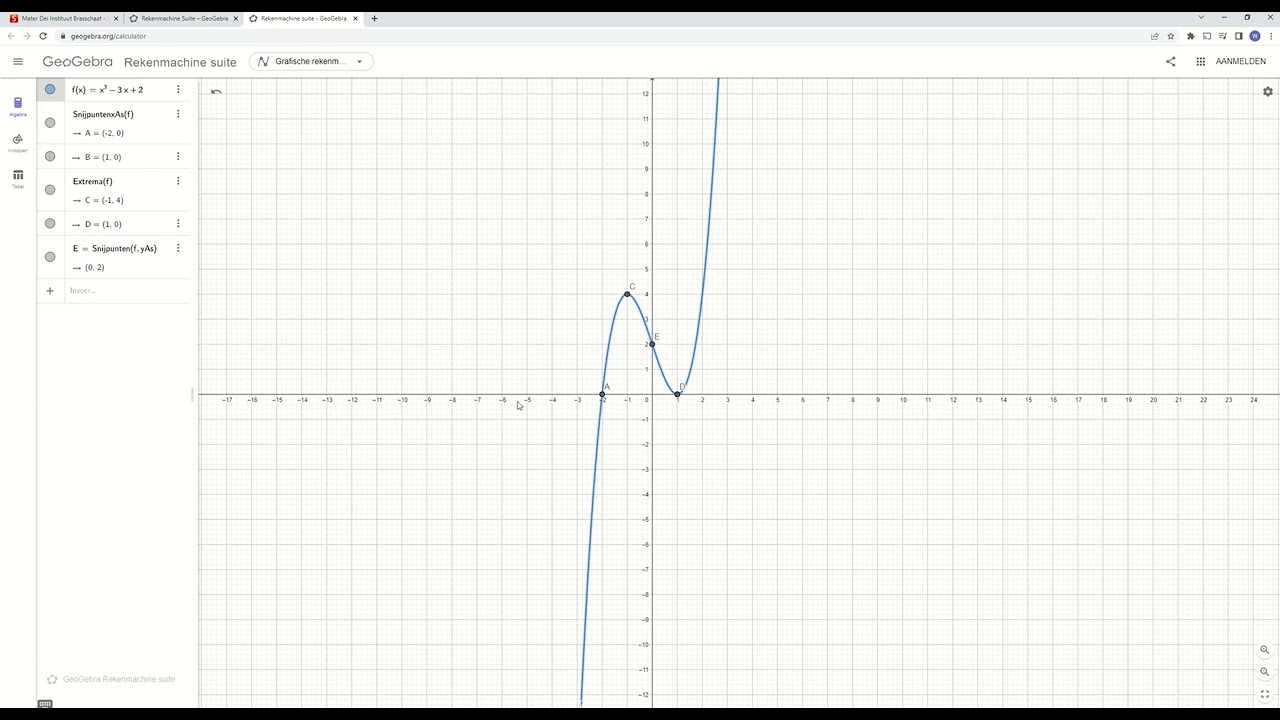Open options menu for E Snijpunten row

178,248
